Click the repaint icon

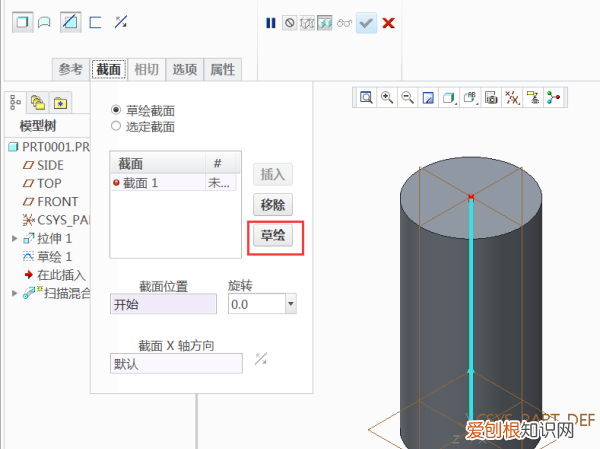428,97
